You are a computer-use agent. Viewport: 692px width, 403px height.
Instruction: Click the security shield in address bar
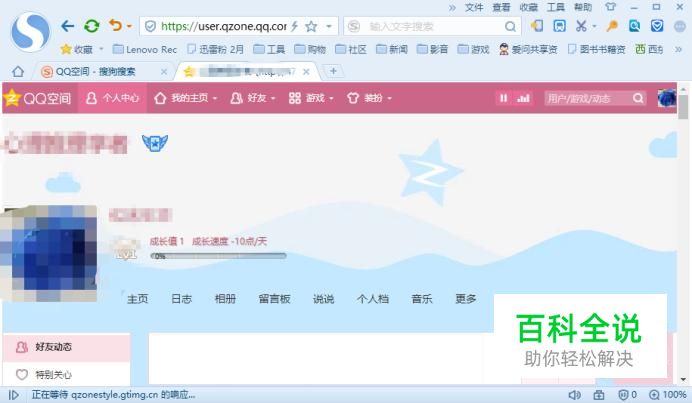pos(150,26)
